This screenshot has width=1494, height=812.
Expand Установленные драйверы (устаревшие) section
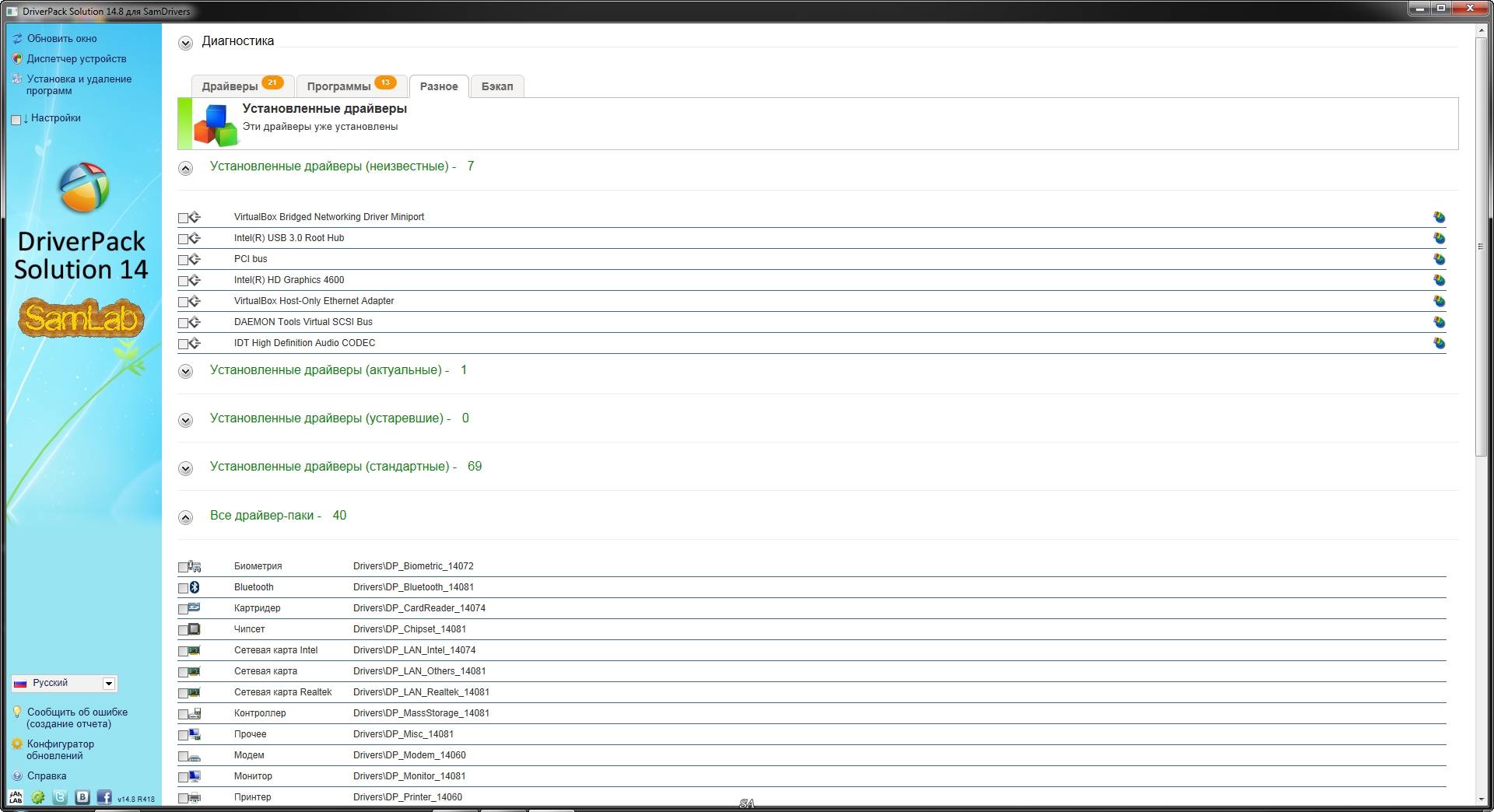click(185, 420)
